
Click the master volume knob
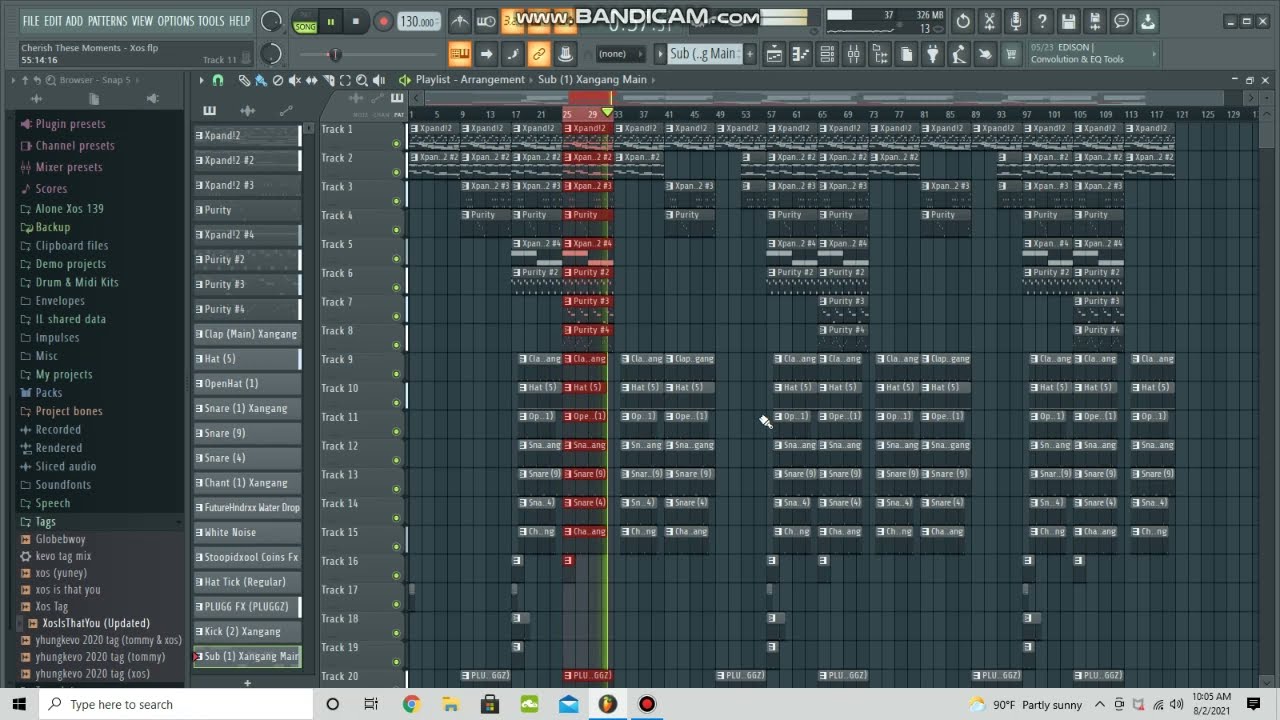(270, 21)
